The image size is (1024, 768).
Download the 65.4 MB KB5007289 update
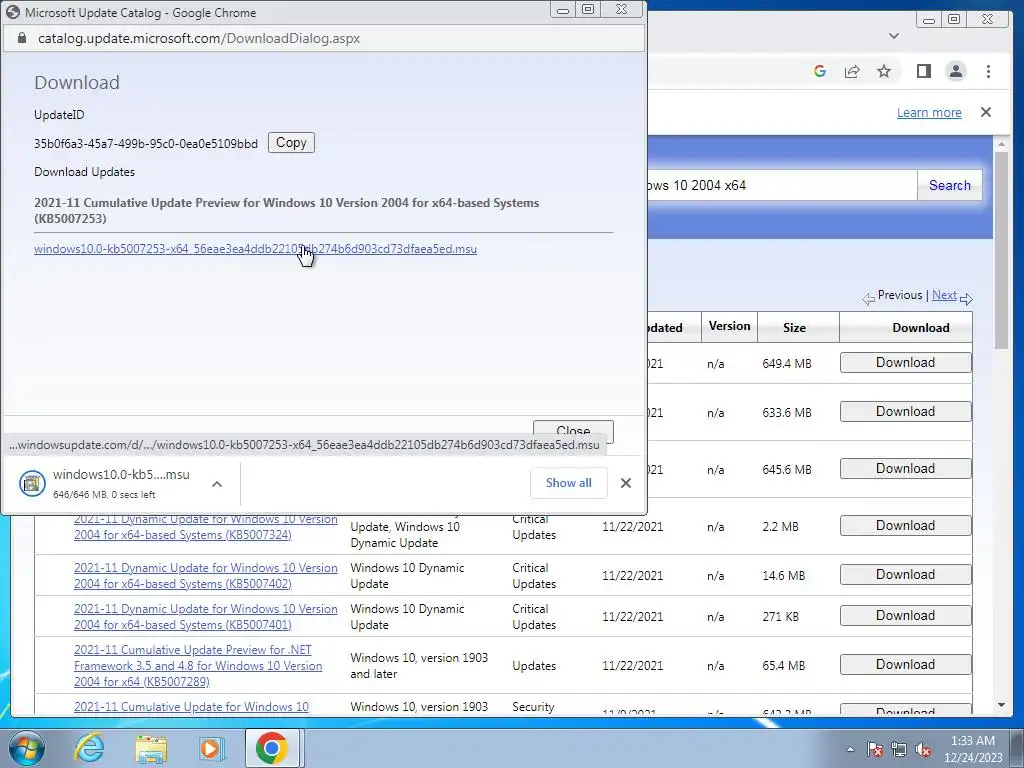tap(905, 664)
